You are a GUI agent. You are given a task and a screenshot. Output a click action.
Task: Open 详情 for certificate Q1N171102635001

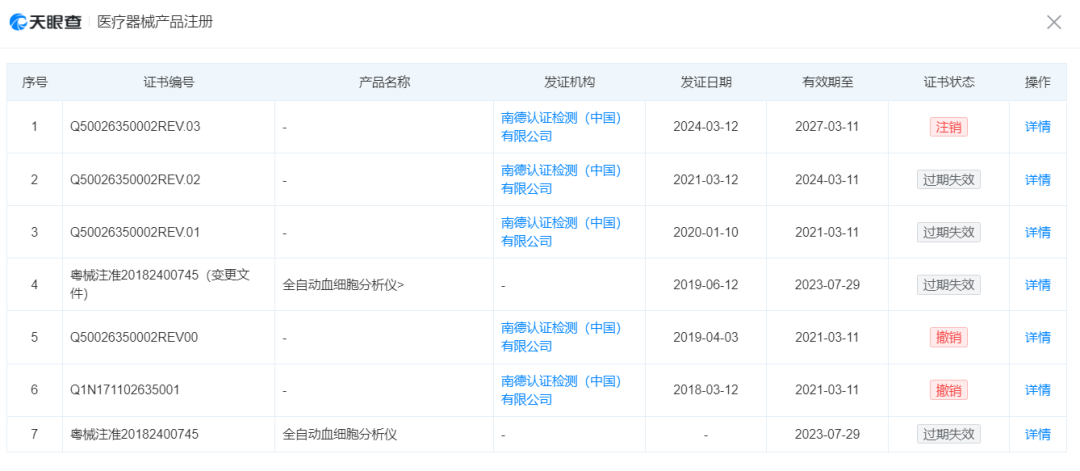1037,390
